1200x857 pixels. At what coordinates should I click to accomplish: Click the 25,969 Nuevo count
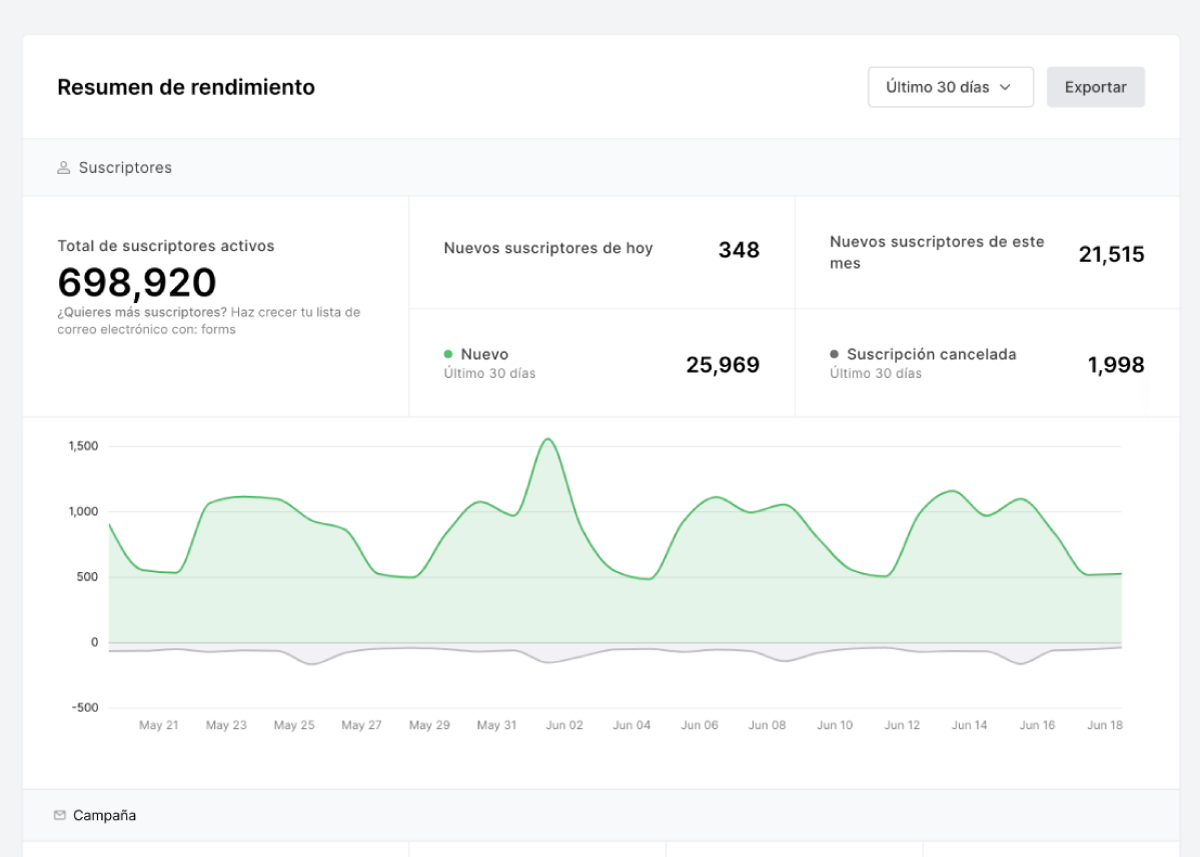(x=722, y=365)
